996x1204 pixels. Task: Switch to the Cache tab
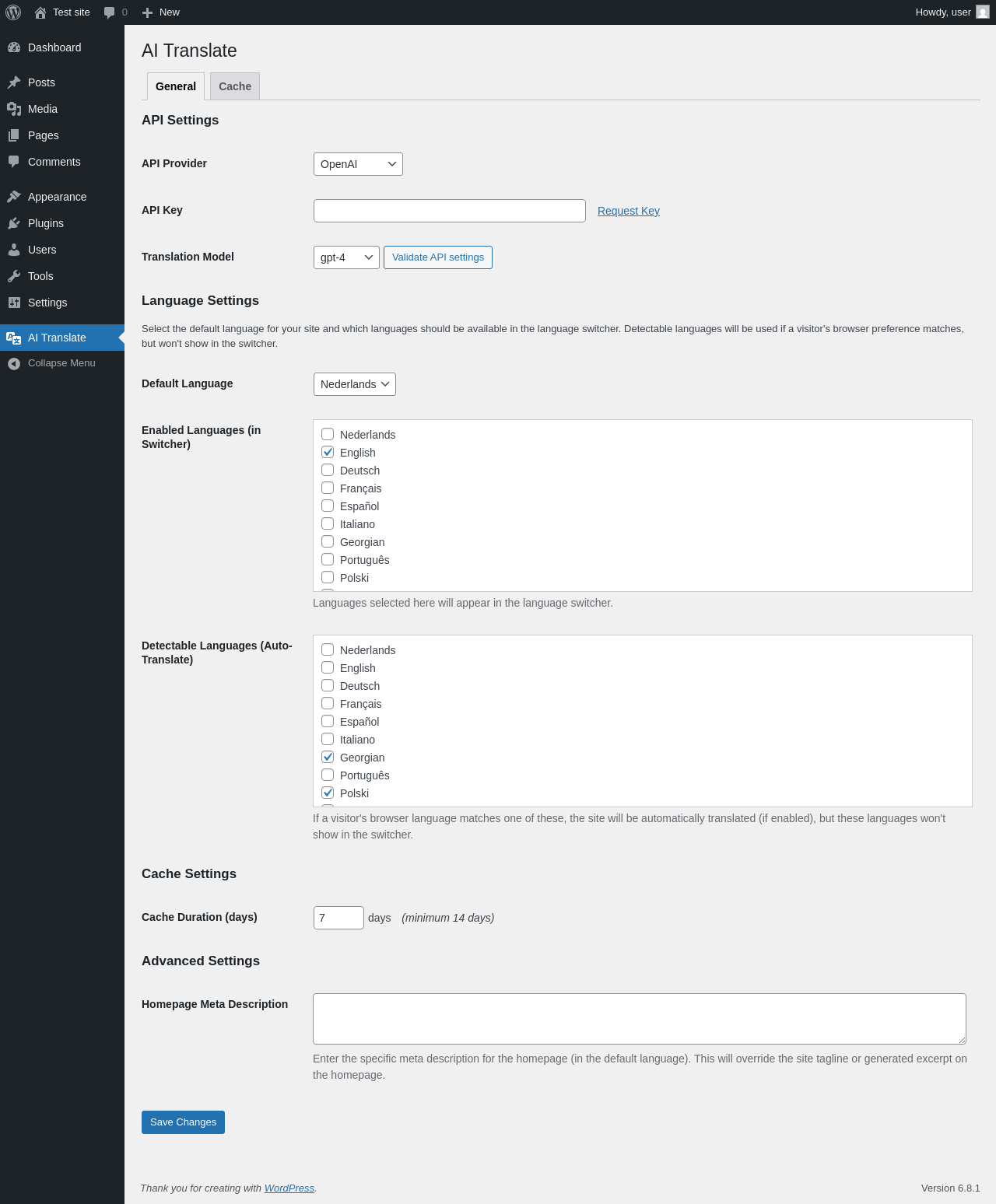click(235, 86)
